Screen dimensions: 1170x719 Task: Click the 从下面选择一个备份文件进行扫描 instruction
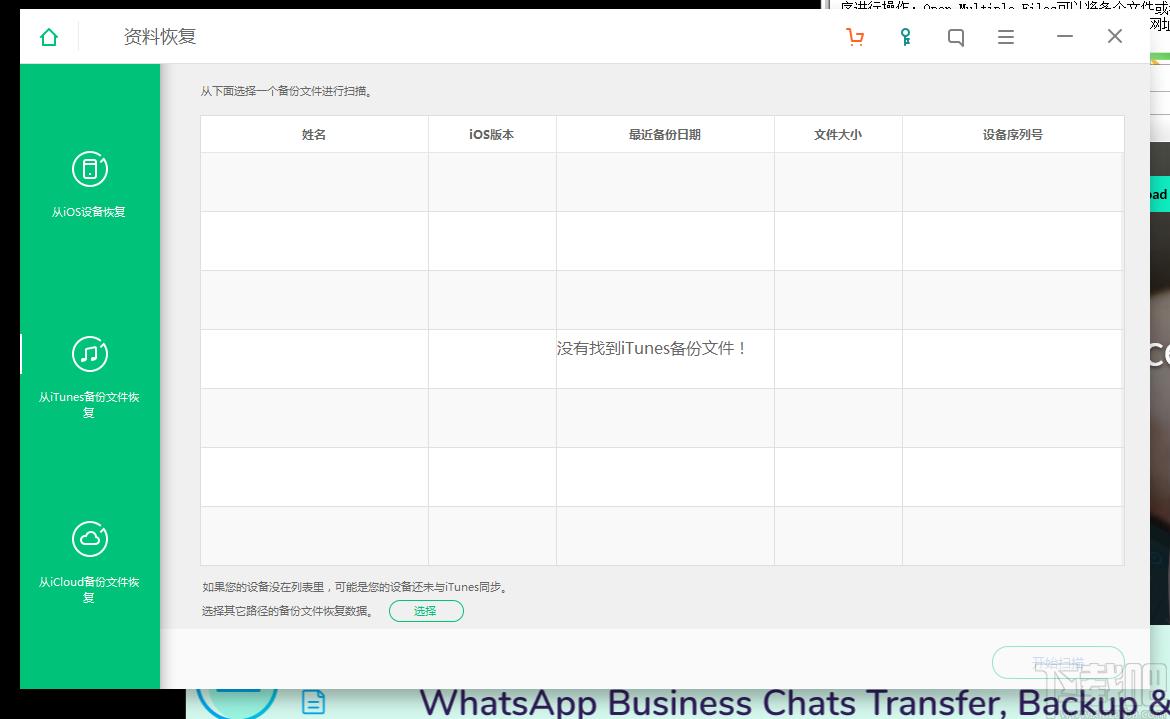(x=287, y=91)
